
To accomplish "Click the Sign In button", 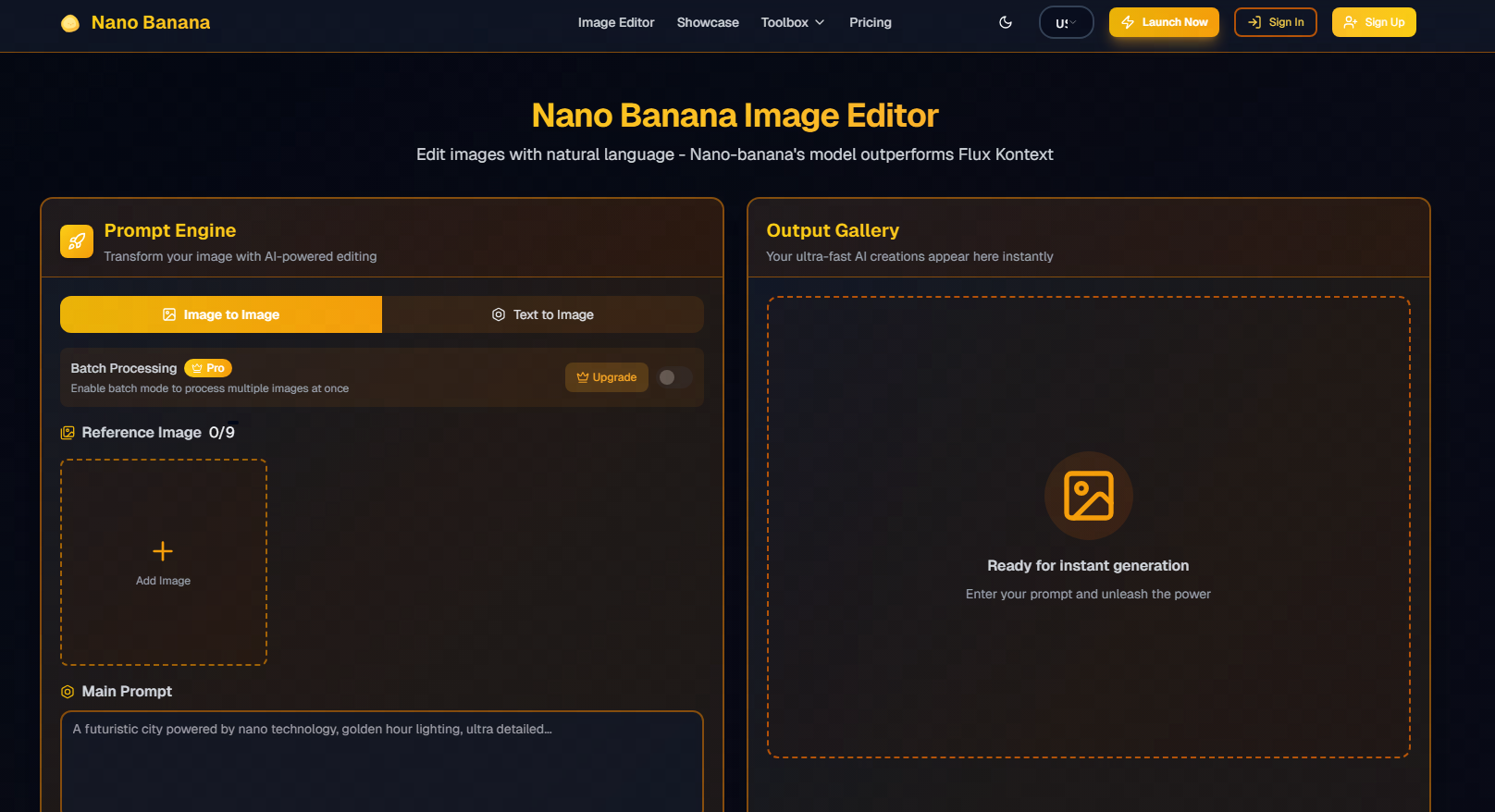I will point(1276,22).
